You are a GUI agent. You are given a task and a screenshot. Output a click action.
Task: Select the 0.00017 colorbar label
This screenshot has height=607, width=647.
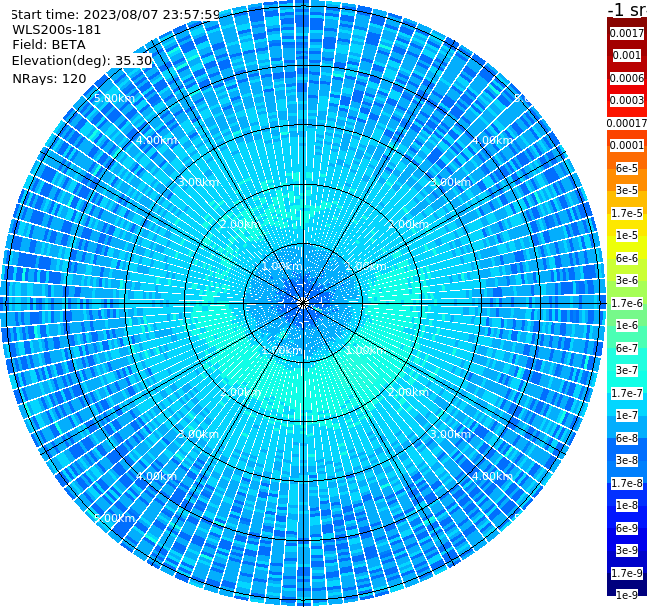click(x=627, y=123)
